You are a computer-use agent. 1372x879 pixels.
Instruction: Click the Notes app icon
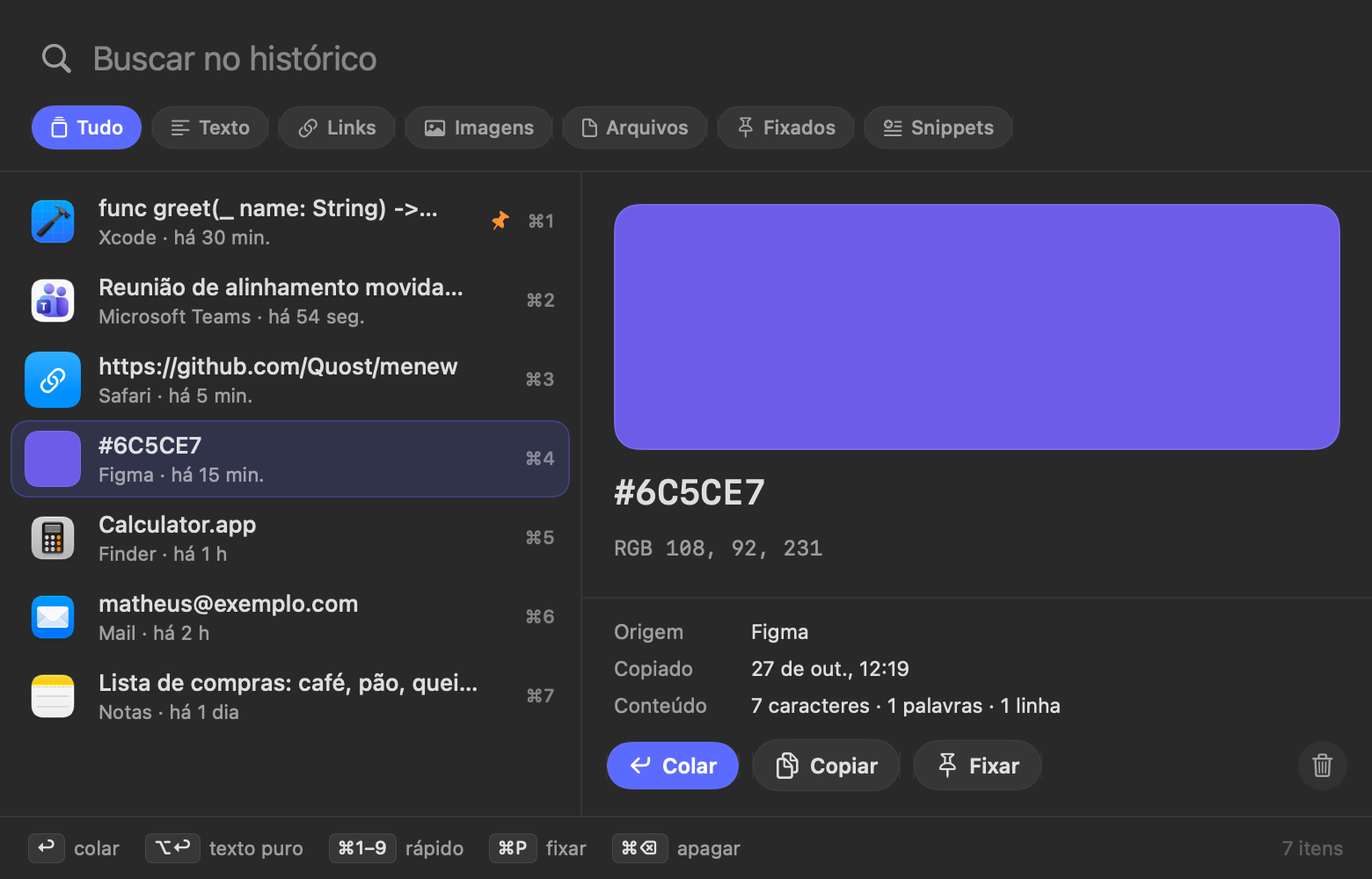[53, 696]
